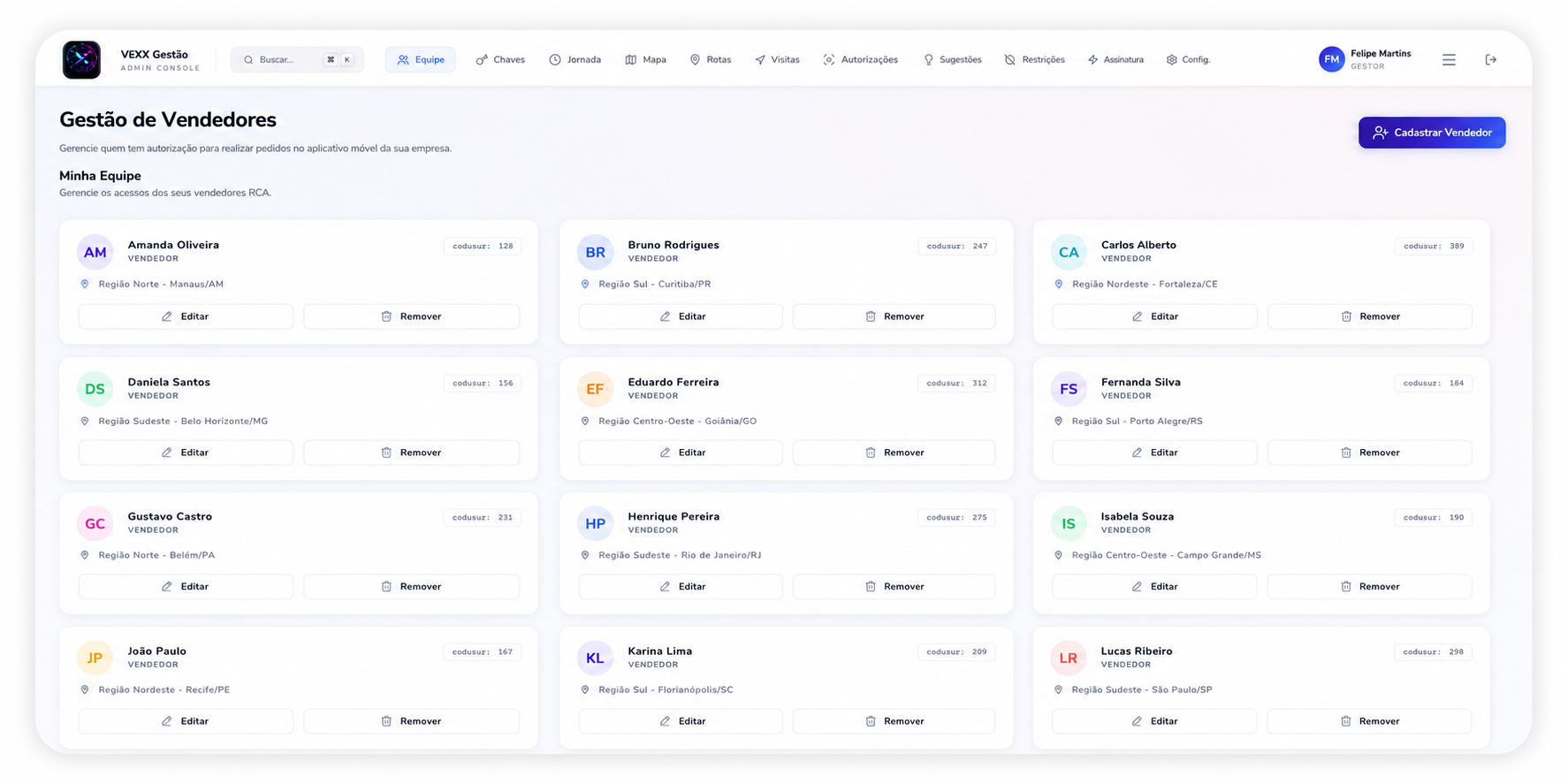Click the search magnifier icon
1568x784 pixels.
(248, 60)
